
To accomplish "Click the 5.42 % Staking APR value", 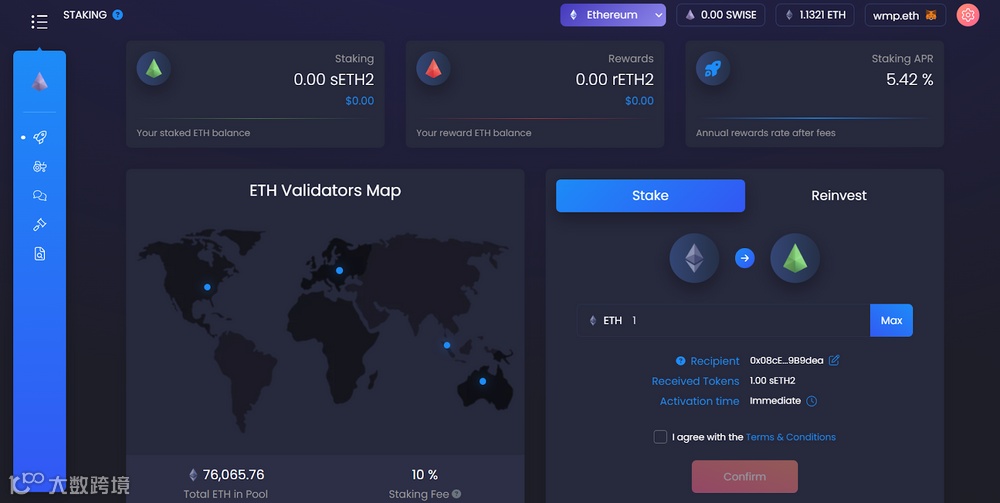I will (909, 80).
